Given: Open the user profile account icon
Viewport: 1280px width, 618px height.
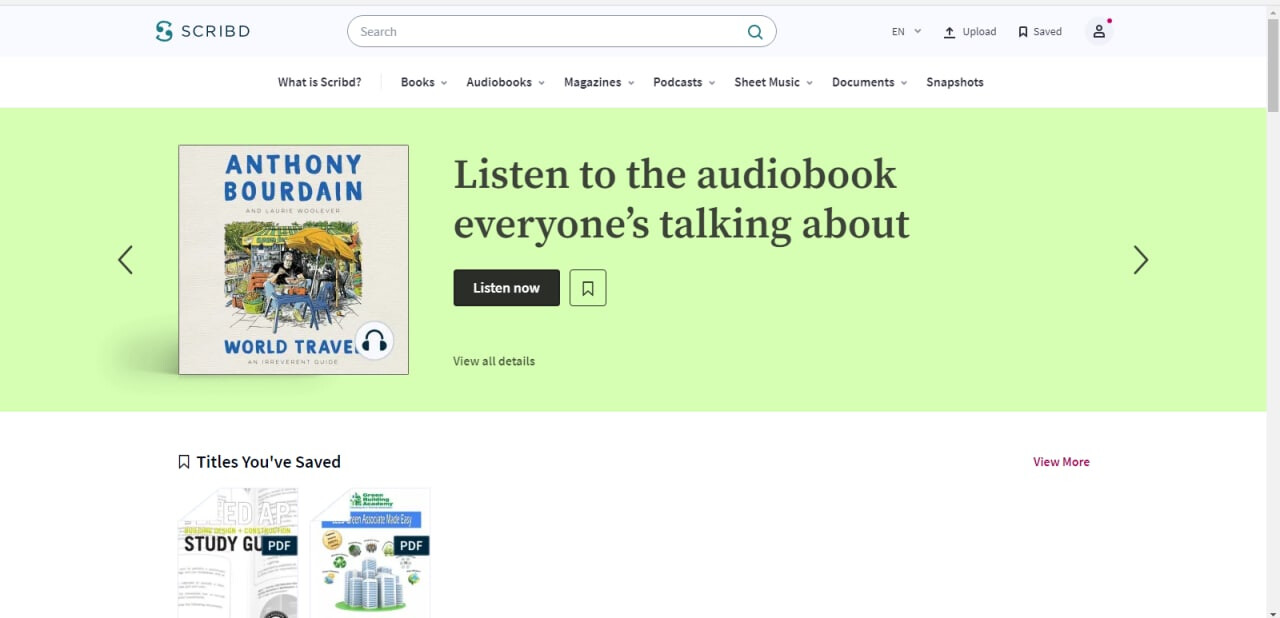Looking at the screenshot, I should pos(1098,32).
